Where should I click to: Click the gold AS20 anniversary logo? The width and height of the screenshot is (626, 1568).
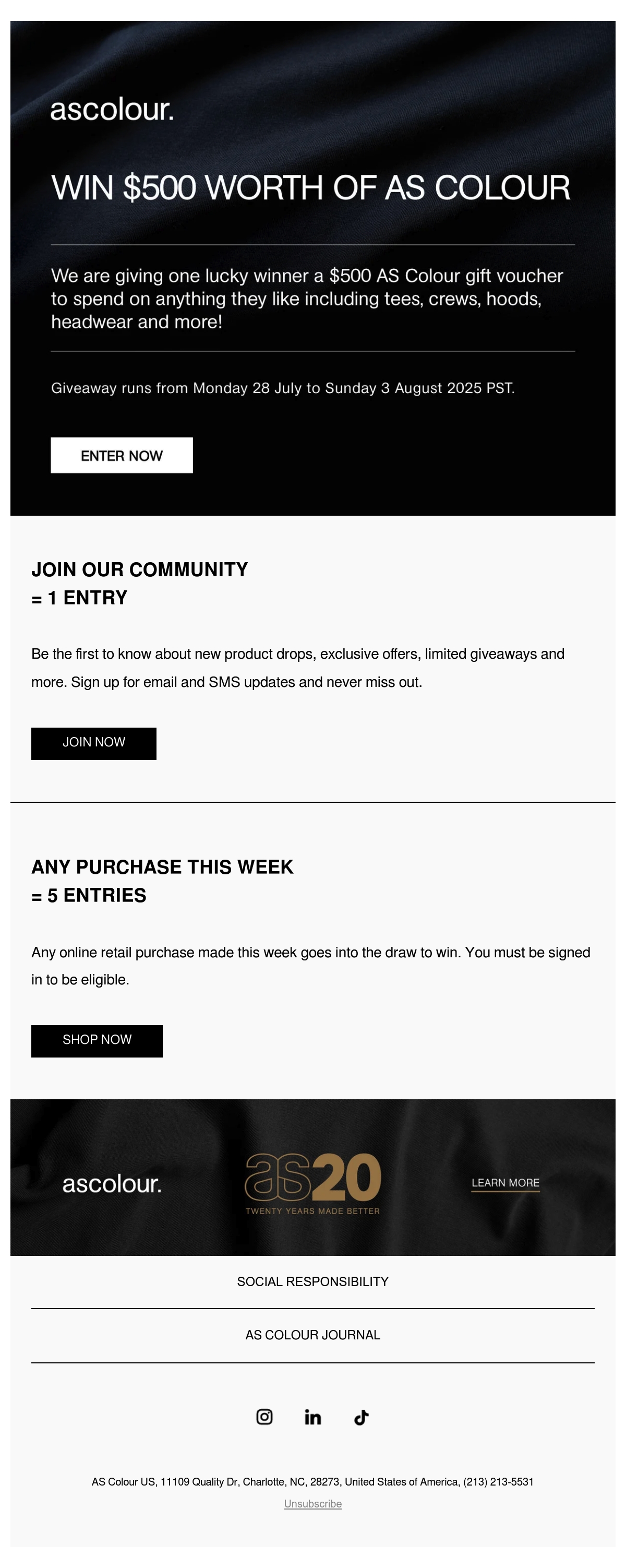pyautogui.click(x=312, y=1177)
